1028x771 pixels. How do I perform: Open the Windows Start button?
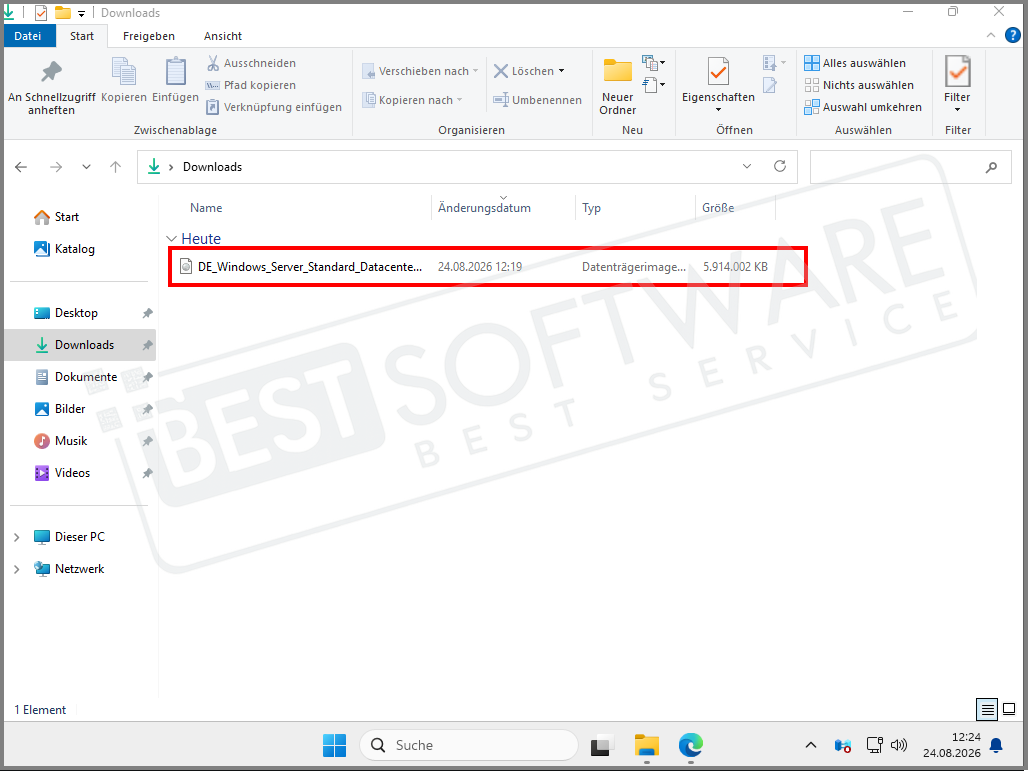coord(334,745)
